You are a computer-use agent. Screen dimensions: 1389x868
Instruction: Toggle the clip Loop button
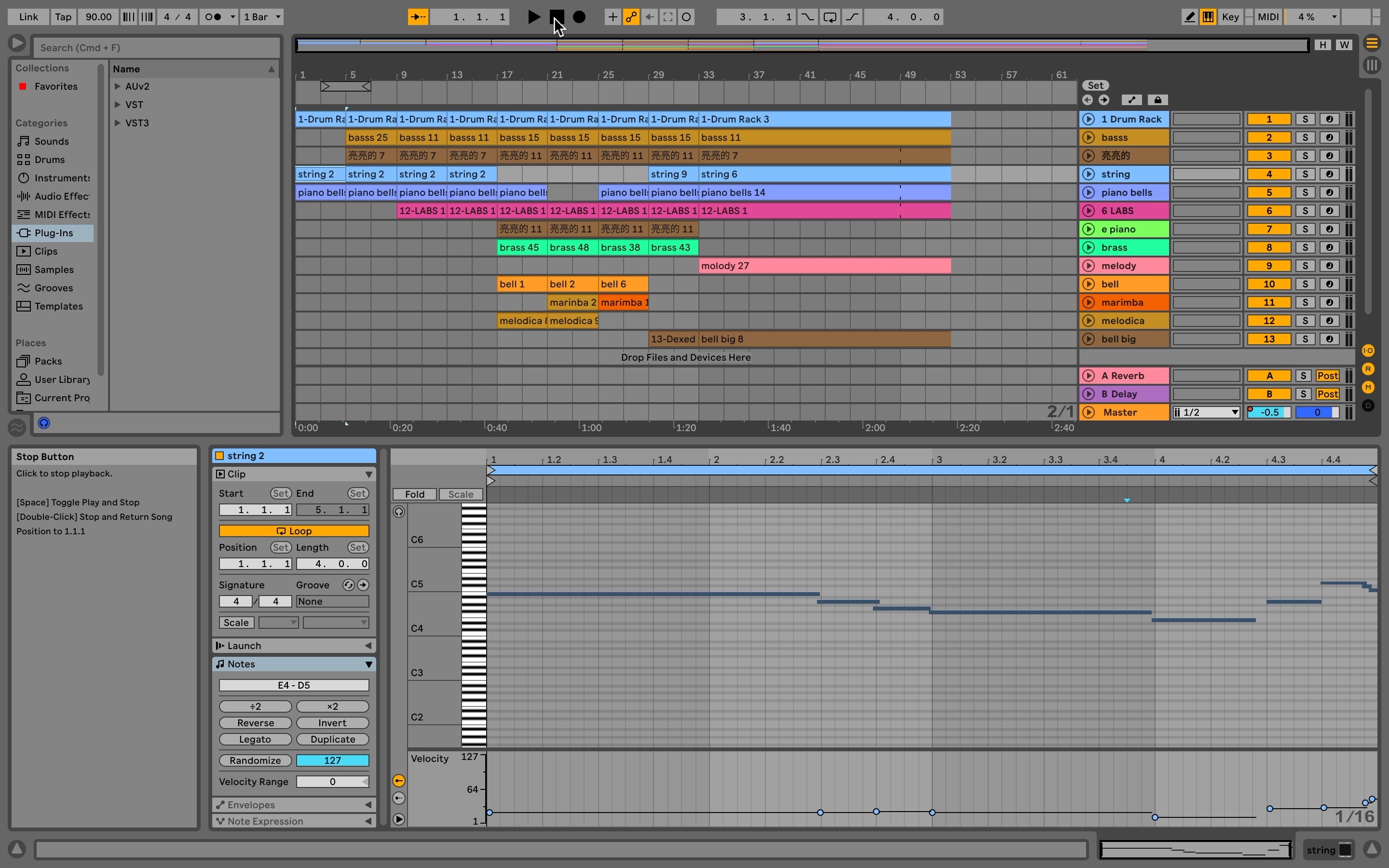(x=293, y=531)
